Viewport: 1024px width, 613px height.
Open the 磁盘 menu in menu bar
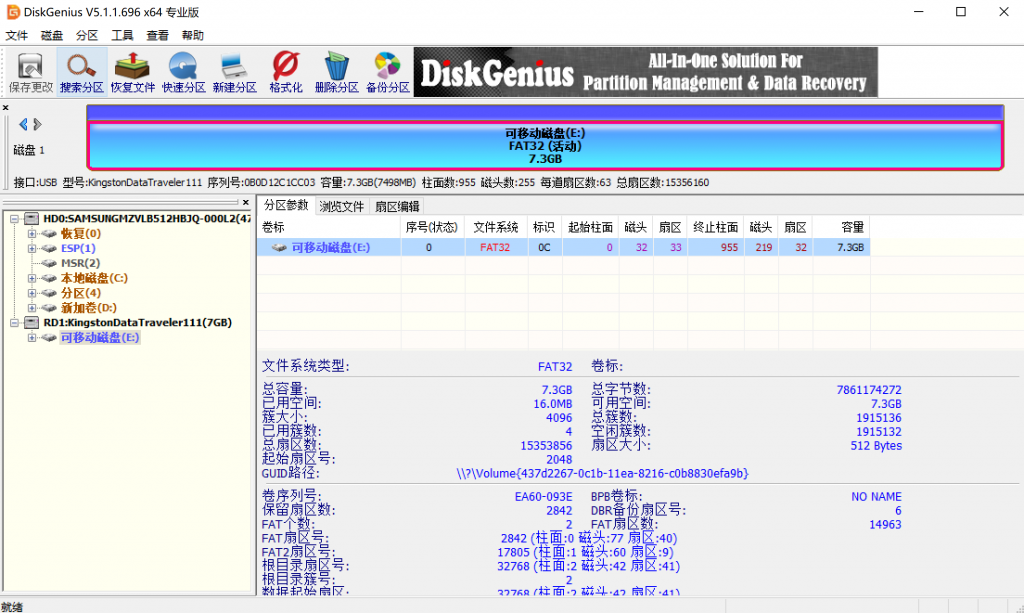point(52,35)
